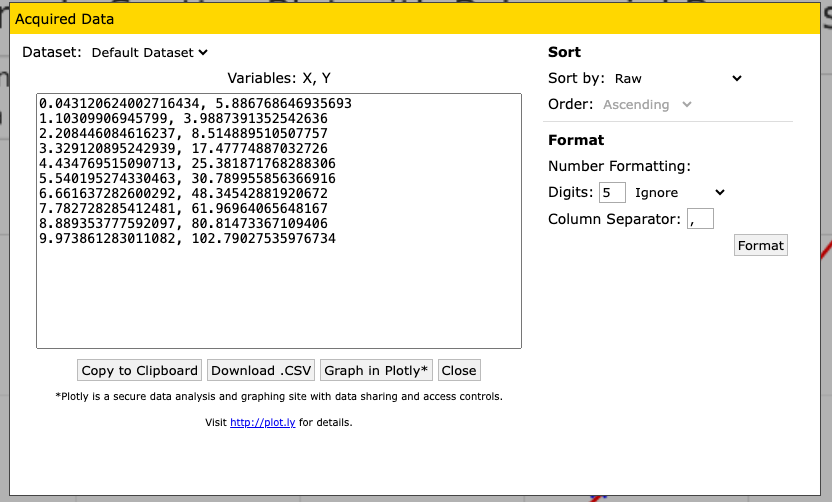
Task: Open the Ignore number formatting dropdown
Action: [x=679, y=193]
